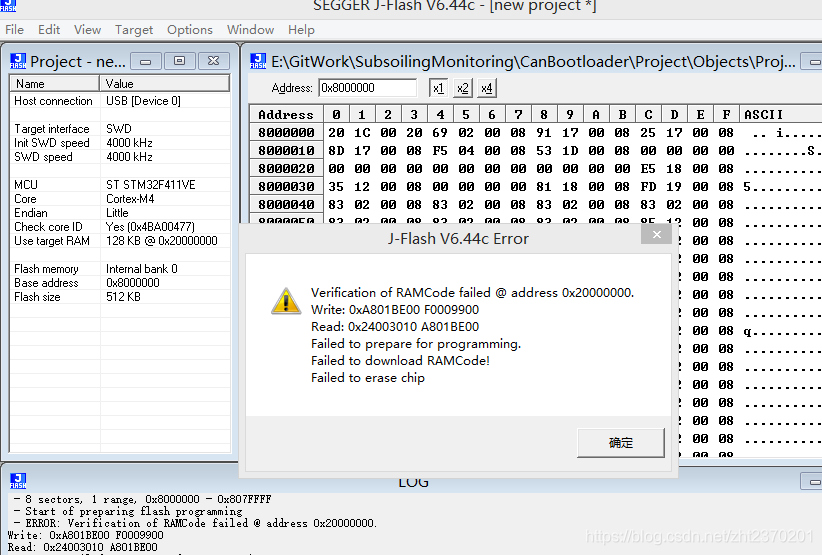Select the Flash memory row label
This screenshot has height=555, width=822.
coord(46,269)
